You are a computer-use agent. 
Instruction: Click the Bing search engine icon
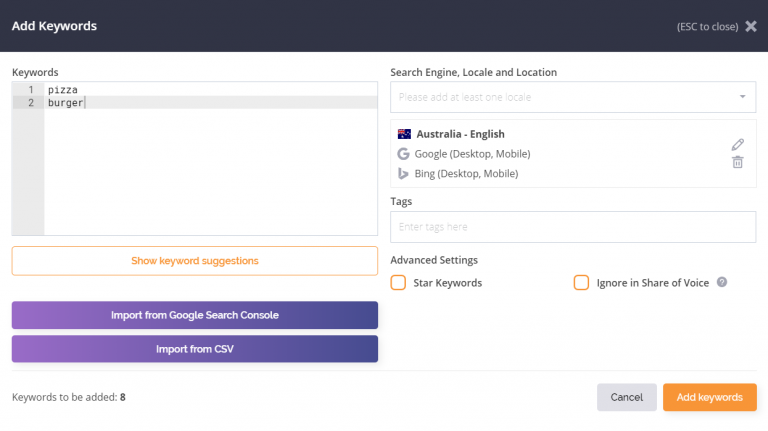pos(403,173)
